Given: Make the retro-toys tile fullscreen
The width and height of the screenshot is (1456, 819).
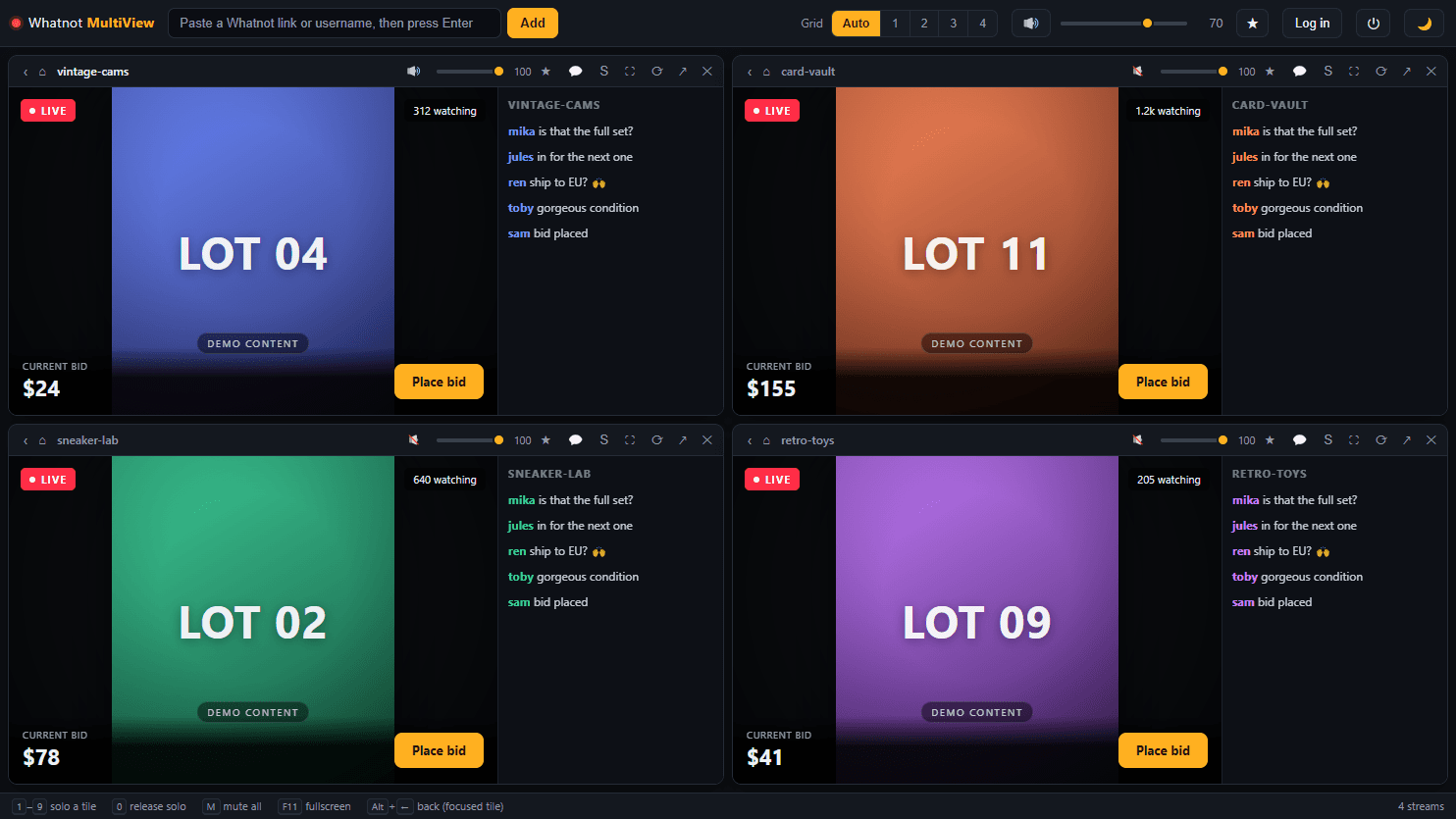Looking at the screenshot, I should point(1354,440).
